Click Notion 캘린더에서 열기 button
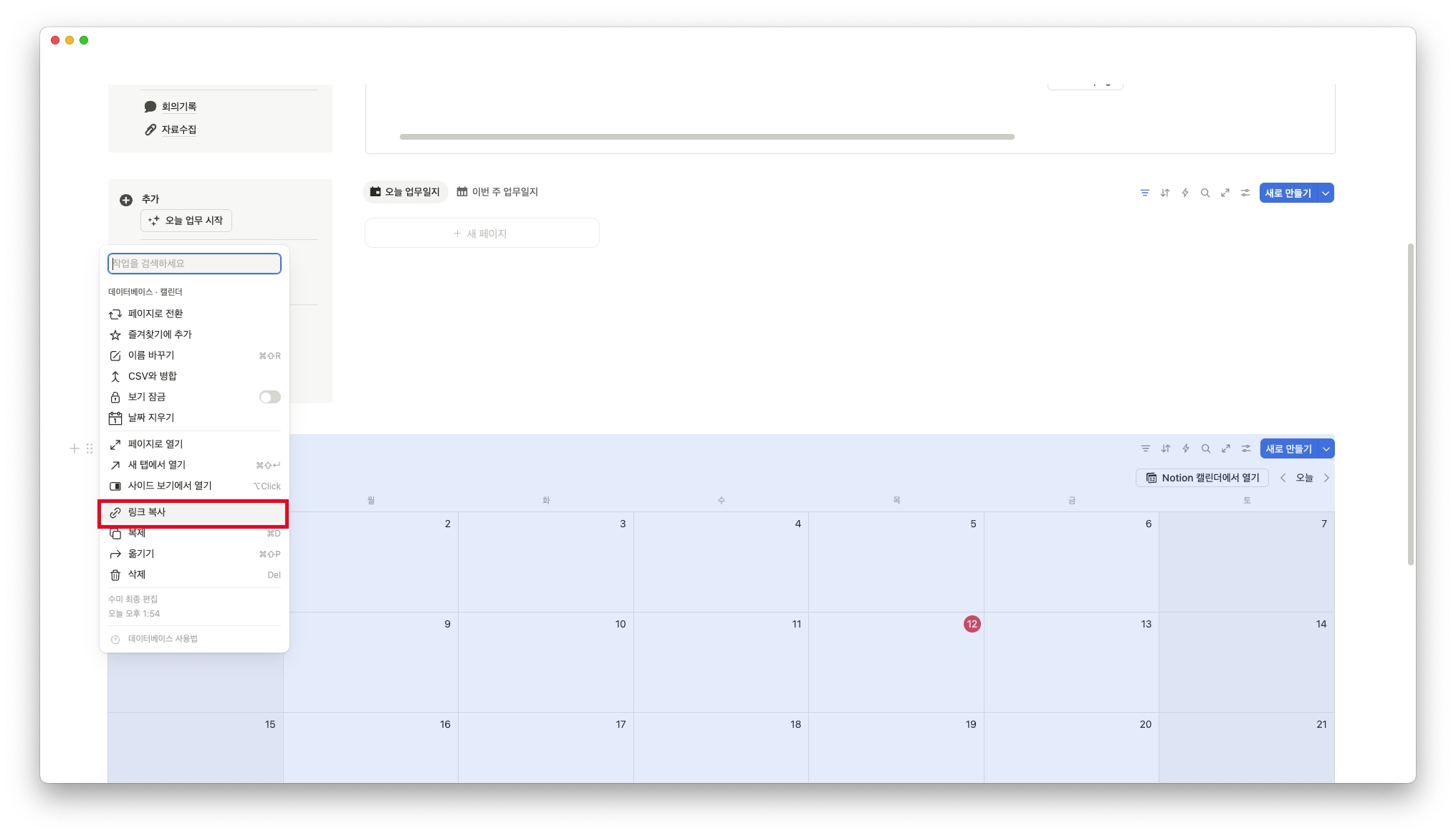The width and height of the screenshot is (1456, 836). [x=1202, y=478]
